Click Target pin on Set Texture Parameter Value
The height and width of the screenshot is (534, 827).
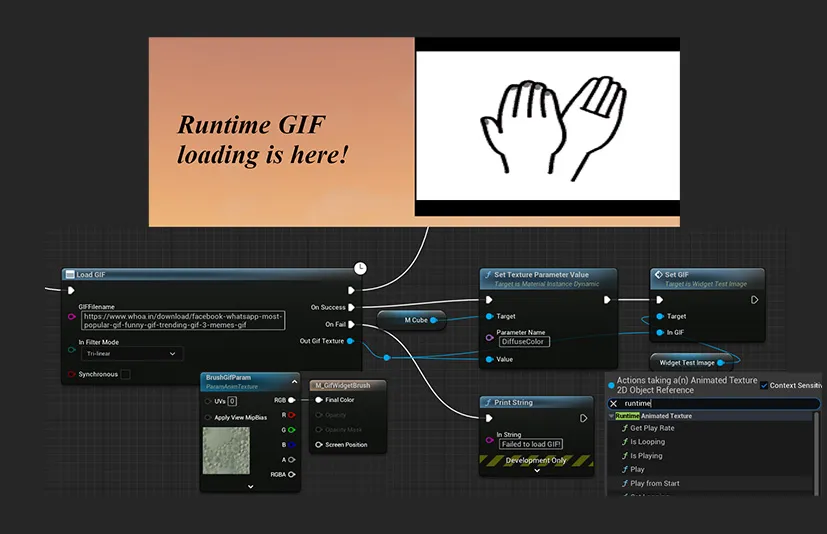(489, 316)
